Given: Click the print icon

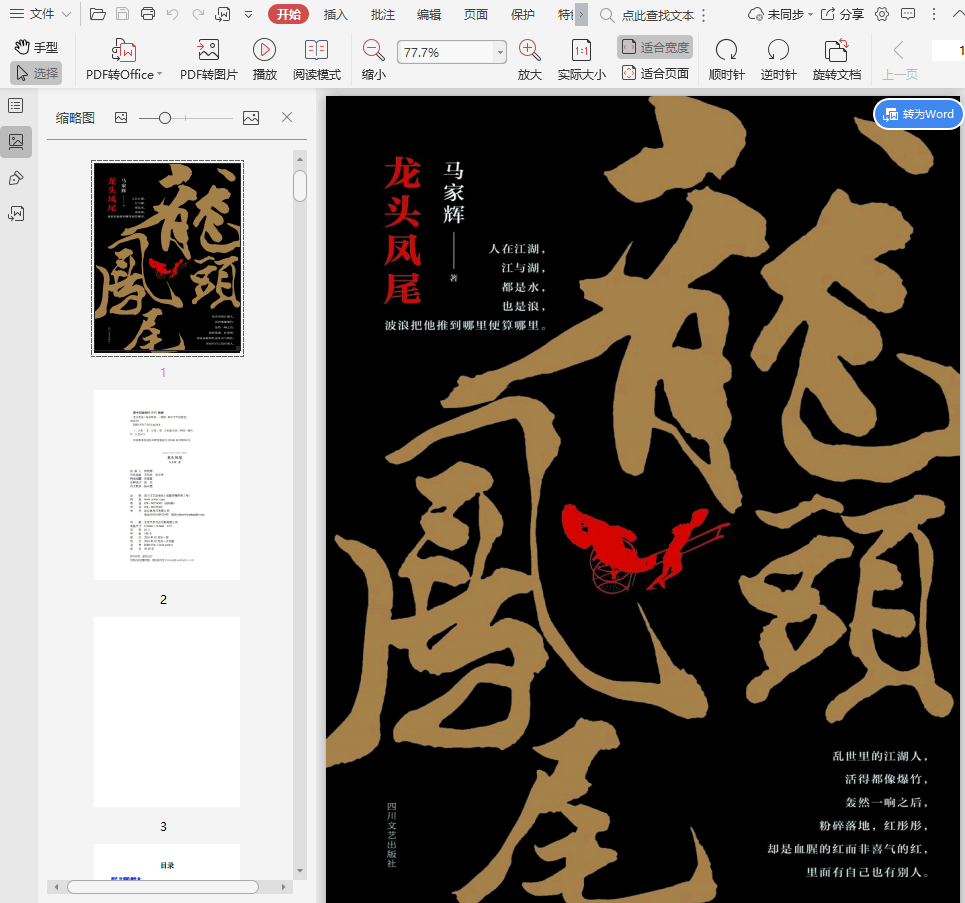Looking at the screenshot, I should 148,14.
